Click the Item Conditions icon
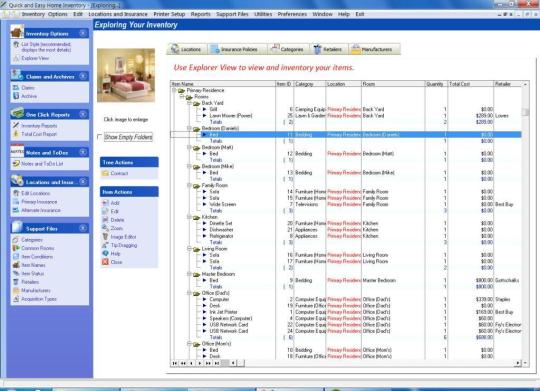This screenshot has height=391, width=540. click(16, 257)
